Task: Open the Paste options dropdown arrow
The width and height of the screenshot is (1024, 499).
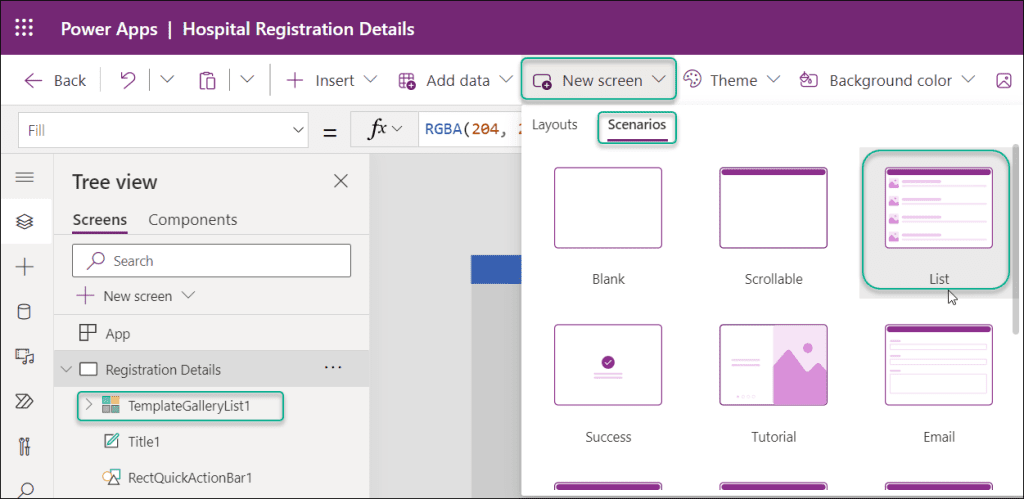Action: click(x=247, y=80)
